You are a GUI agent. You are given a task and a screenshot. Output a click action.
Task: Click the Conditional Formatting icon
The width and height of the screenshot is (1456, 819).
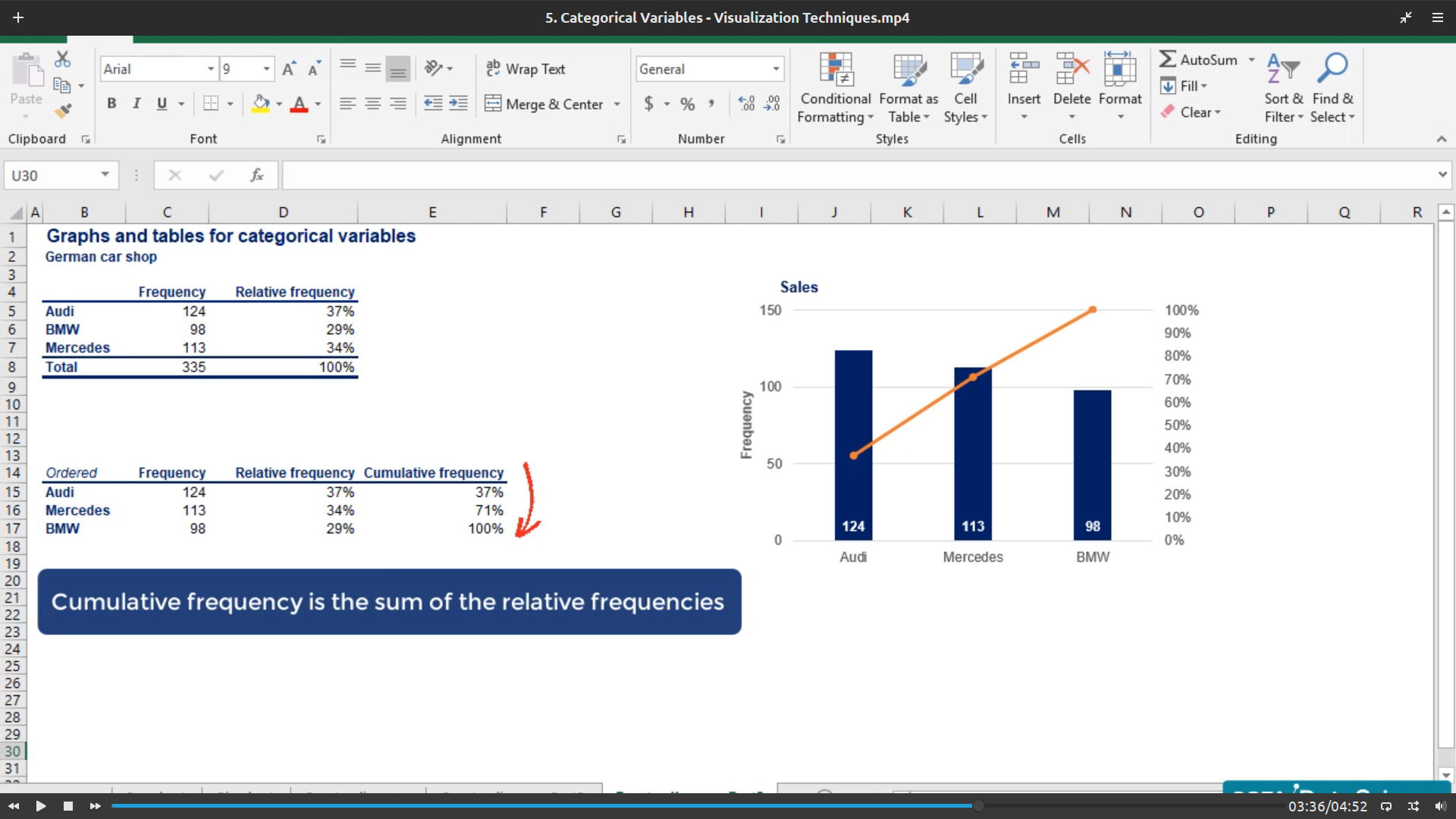836,70
